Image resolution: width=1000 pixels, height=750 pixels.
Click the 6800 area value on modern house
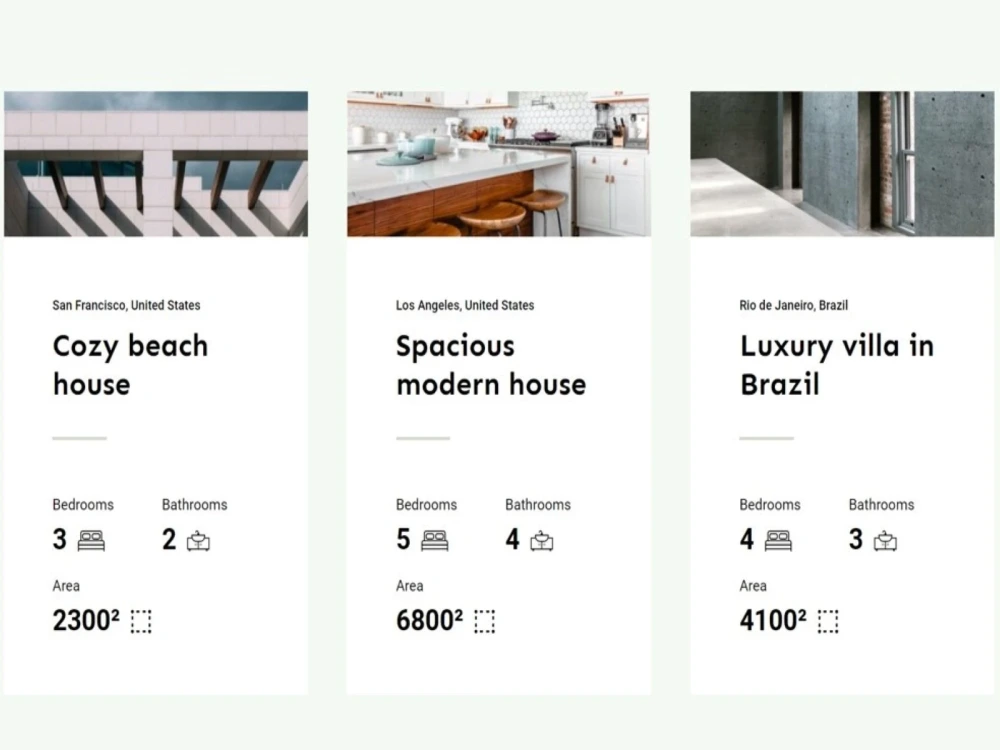429,620
